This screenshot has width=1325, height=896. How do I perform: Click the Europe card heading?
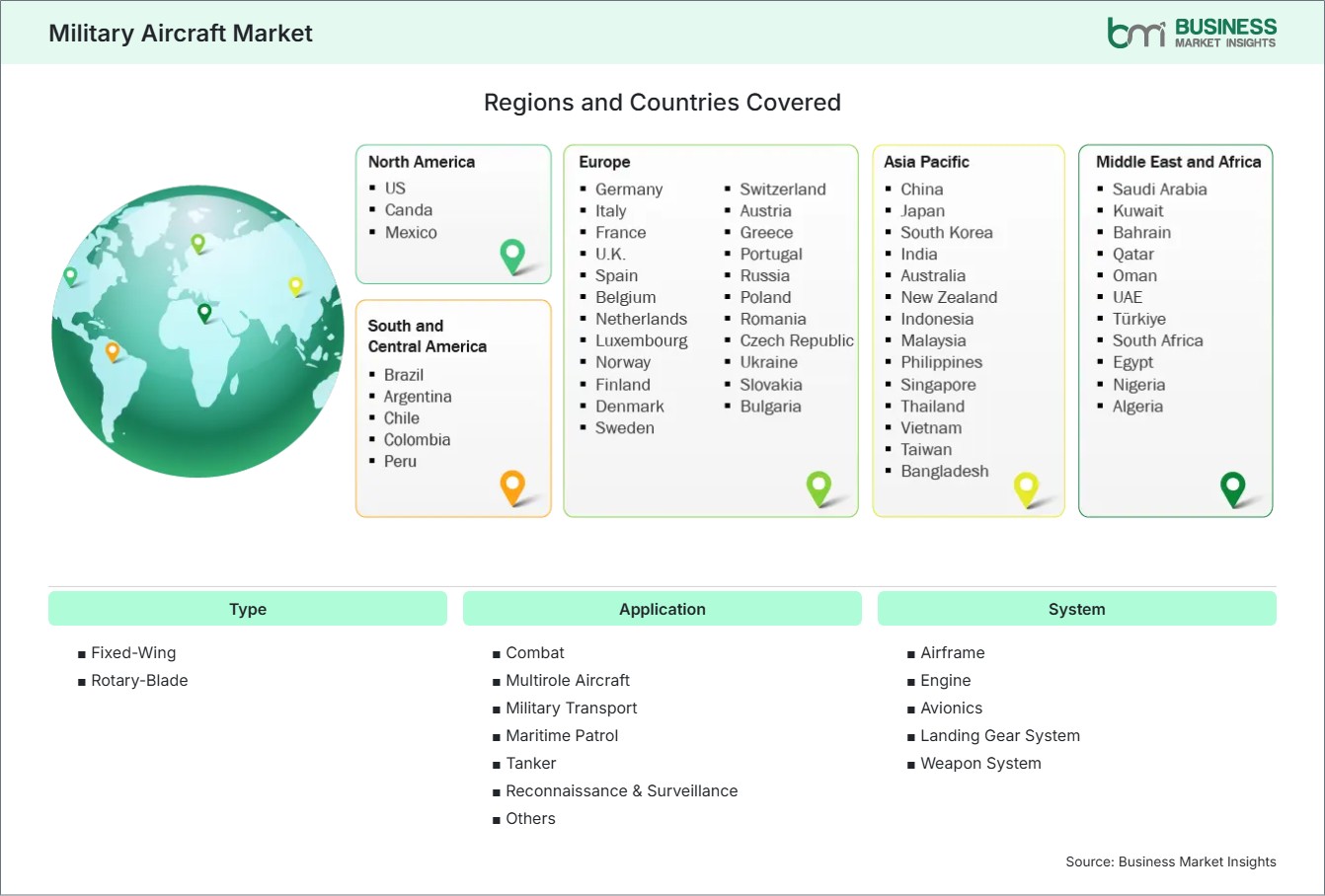(x=604, y=162)
